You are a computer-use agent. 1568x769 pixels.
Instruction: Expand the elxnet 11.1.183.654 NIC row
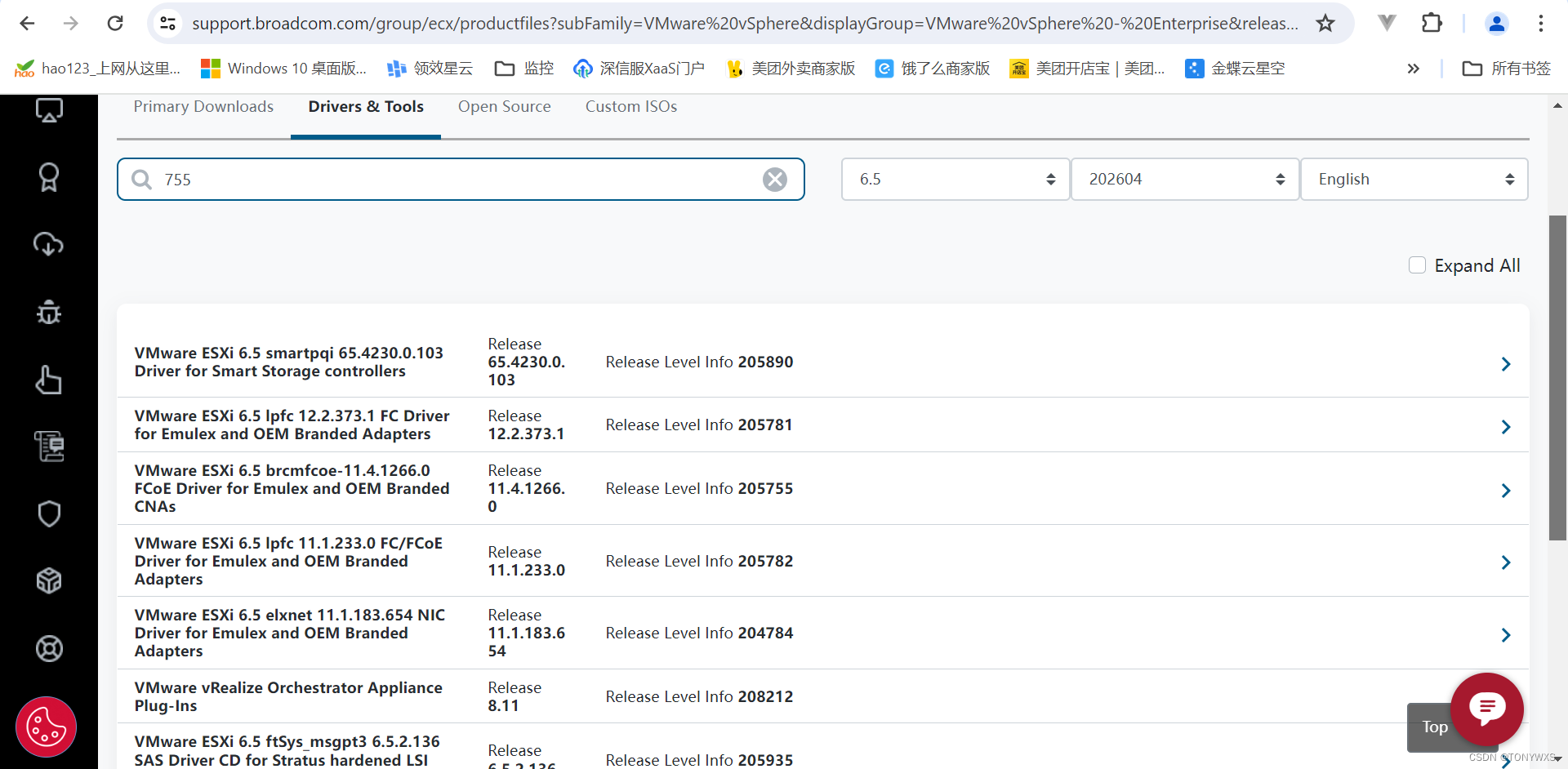point(1506,635)
